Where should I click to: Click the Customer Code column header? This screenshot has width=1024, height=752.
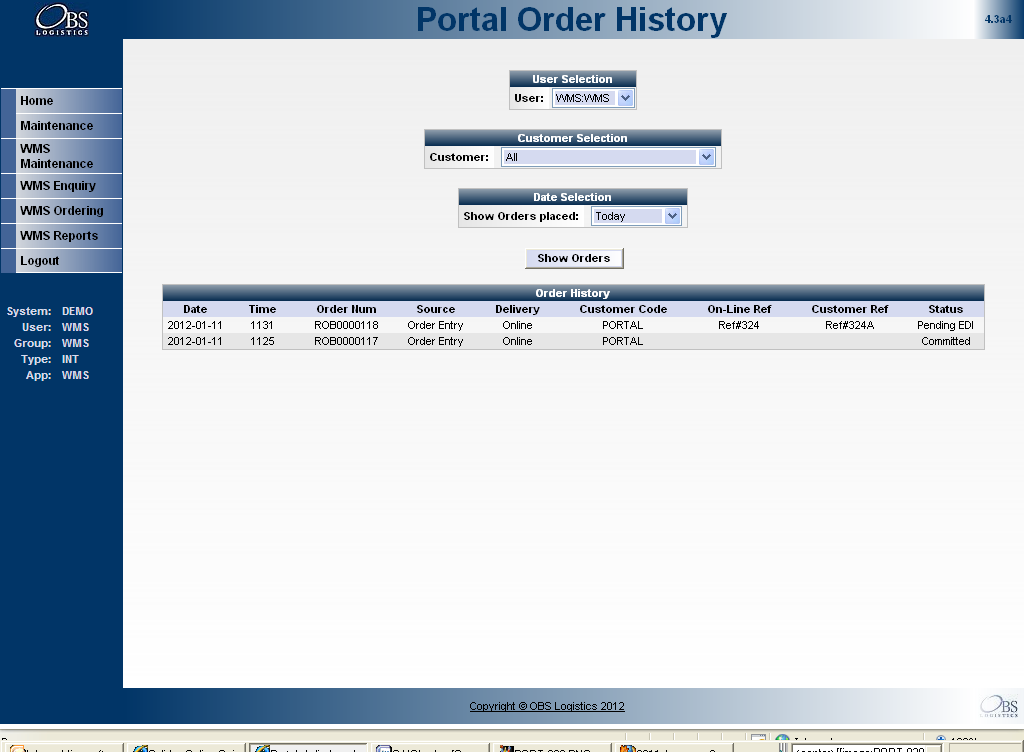(x=623, y=309)
